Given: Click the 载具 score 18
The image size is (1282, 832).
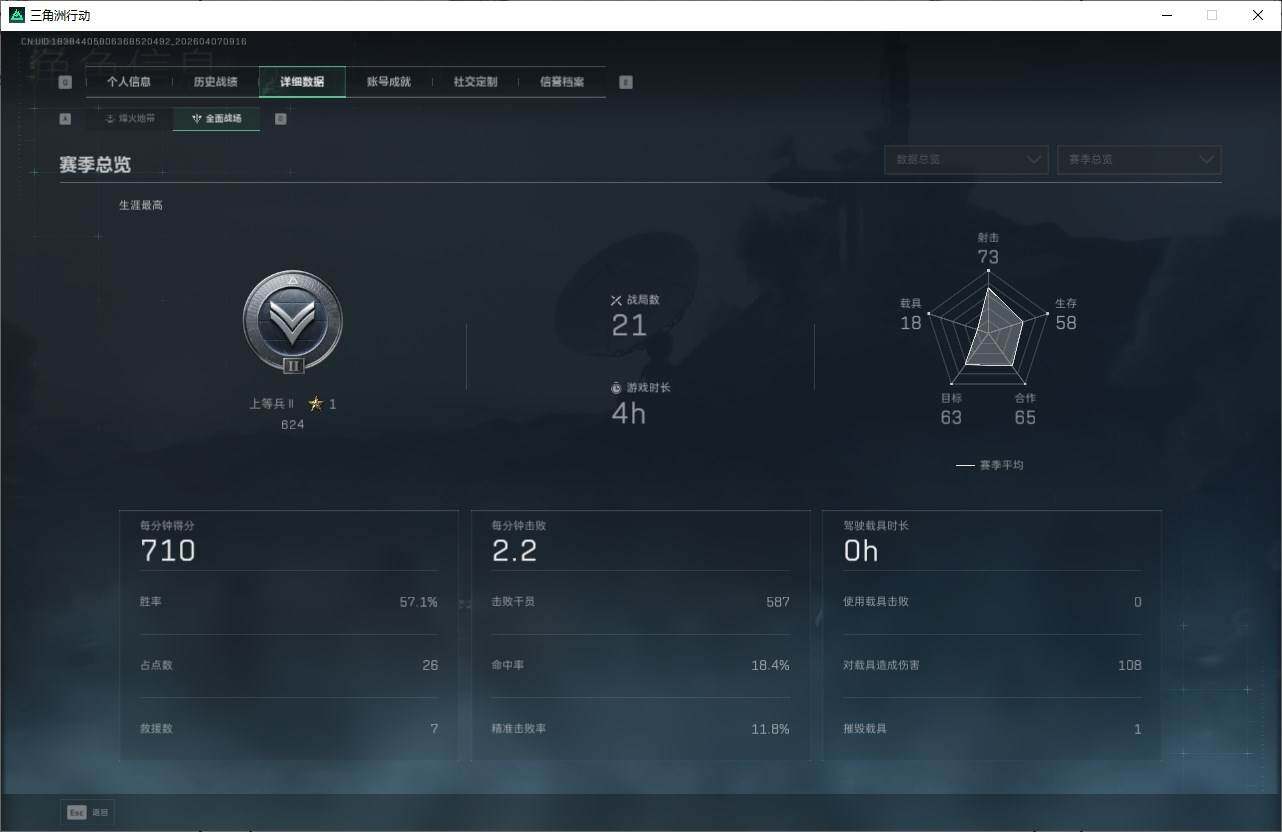Looking at the screenshot, I should (911, 323).
